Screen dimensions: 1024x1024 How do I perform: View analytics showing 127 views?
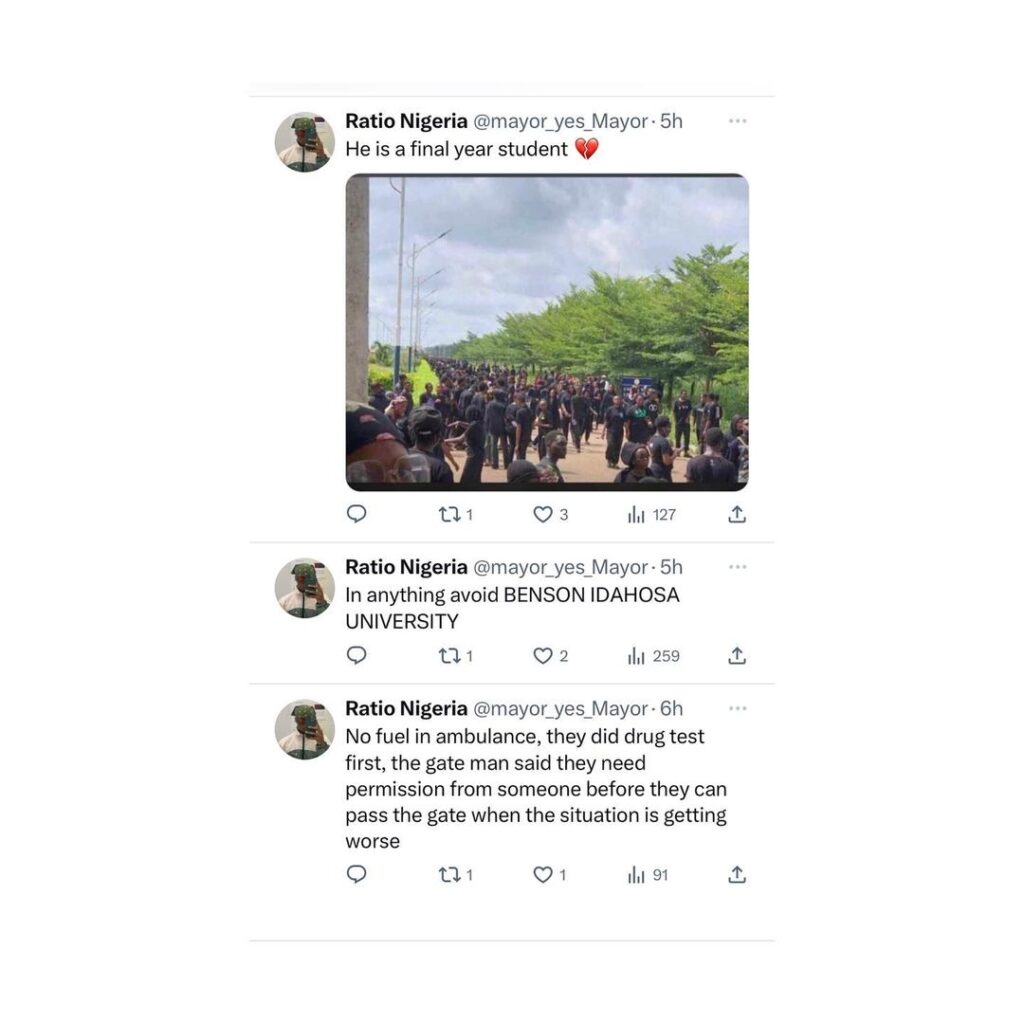pos(651,515)
